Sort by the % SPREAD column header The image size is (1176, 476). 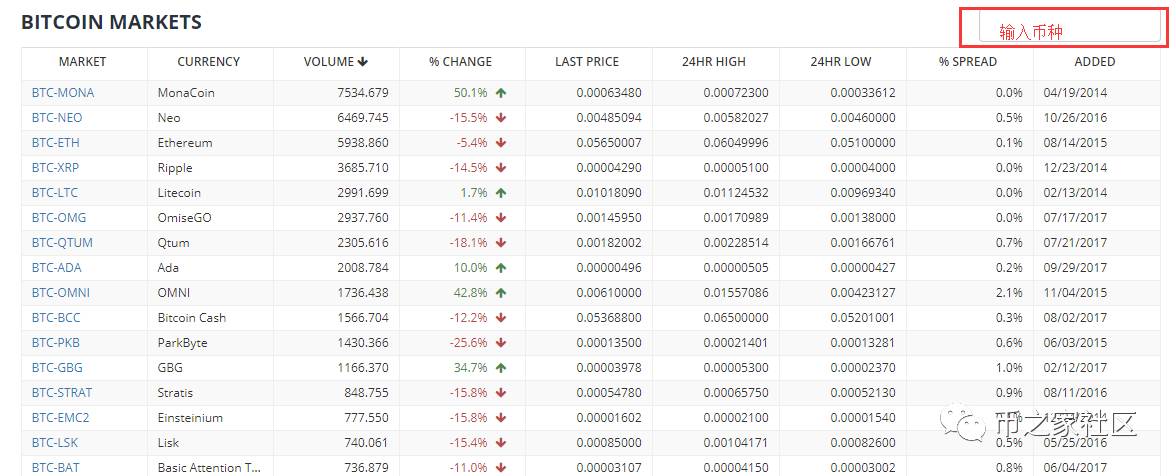tap(968, 61)
